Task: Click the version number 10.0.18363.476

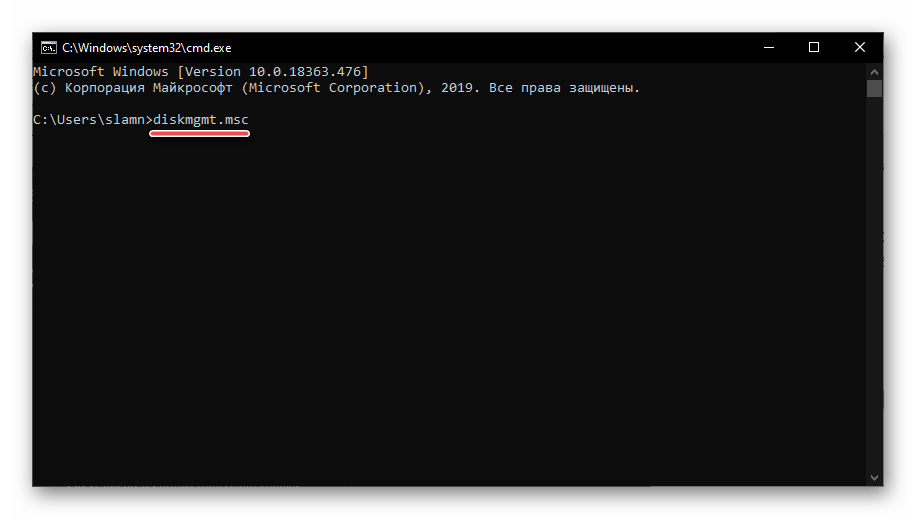Action: click(x=306, y=72)
